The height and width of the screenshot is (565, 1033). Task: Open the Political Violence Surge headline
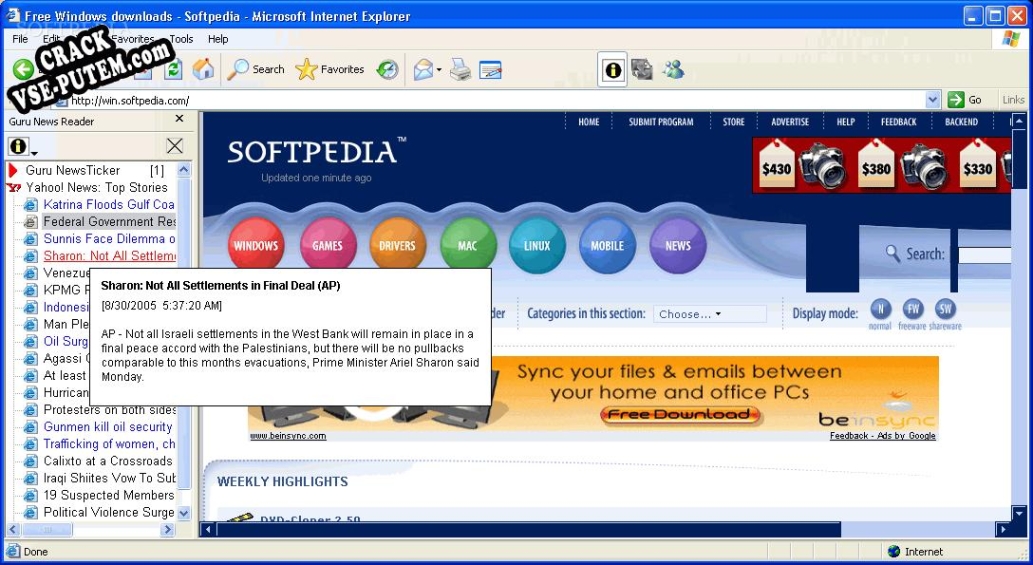point(109,512)
